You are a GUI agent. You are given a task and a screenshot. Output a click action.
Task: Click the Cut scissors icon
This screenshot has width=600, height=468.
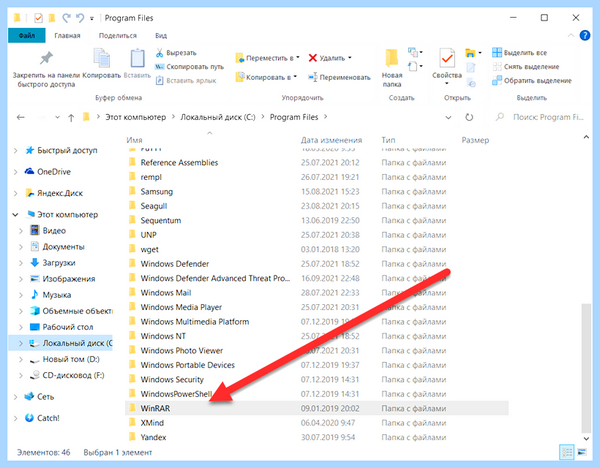coord(160,53)
